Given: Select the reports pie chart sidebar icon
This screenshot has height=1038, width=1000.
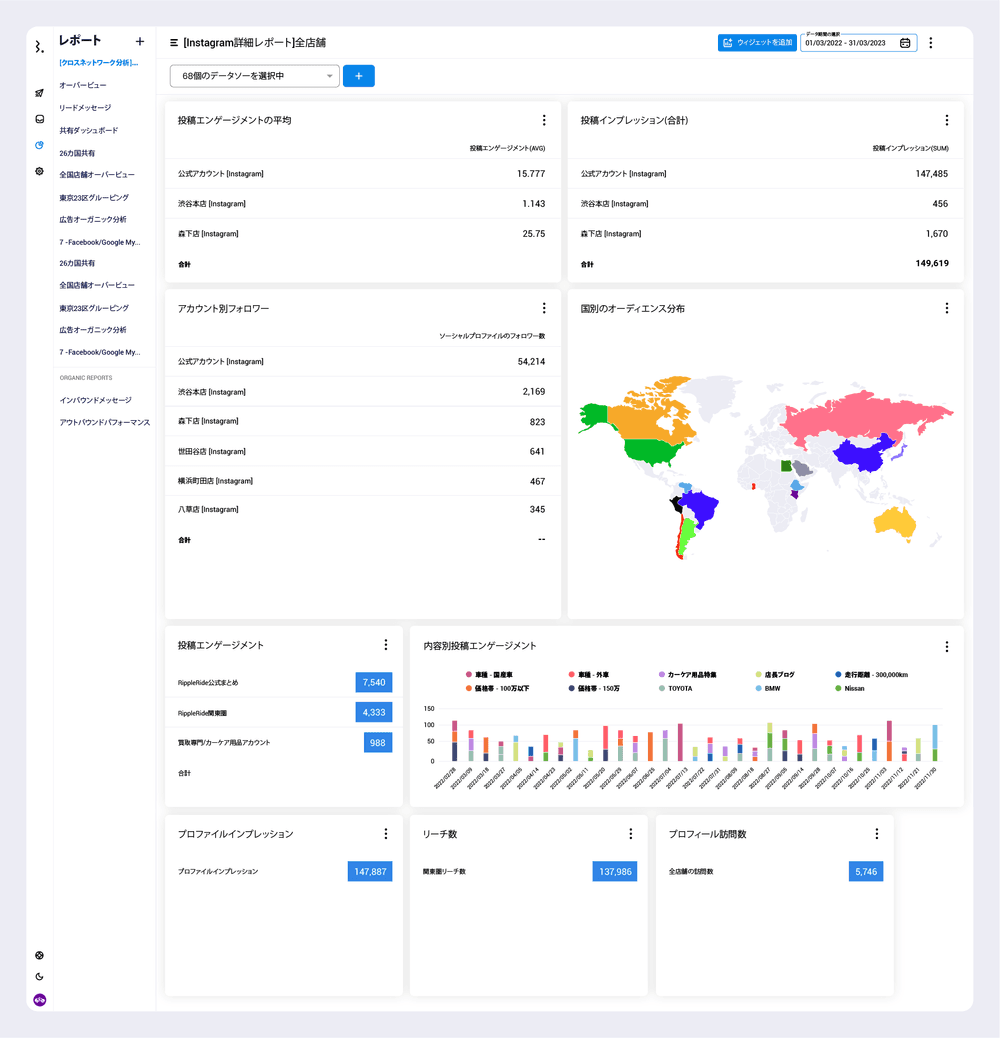Looking at the screenshot, I should tap(39, 145).
